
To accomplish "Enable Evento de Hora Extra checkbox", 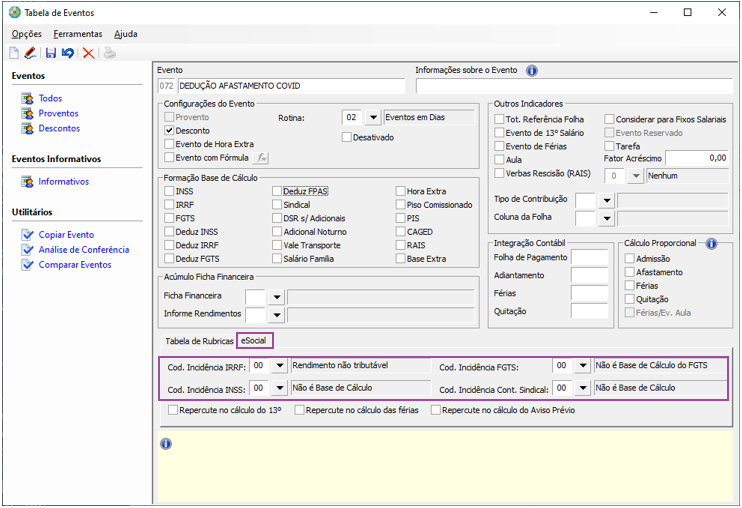I will [x=169, y=144].
